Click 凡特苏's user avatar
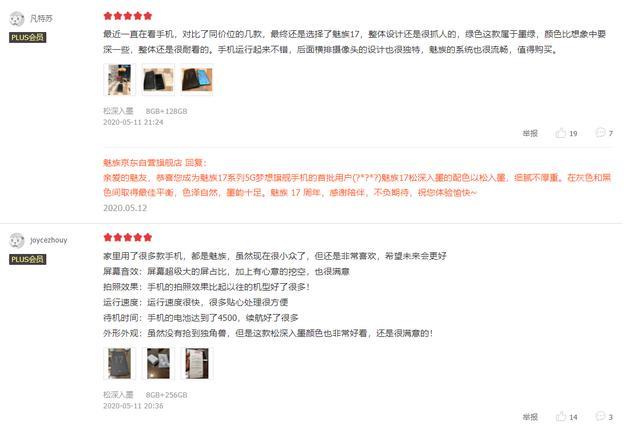The width and height of the screenshot is (640, 429). pyautogui.click(x=17, y=19)
